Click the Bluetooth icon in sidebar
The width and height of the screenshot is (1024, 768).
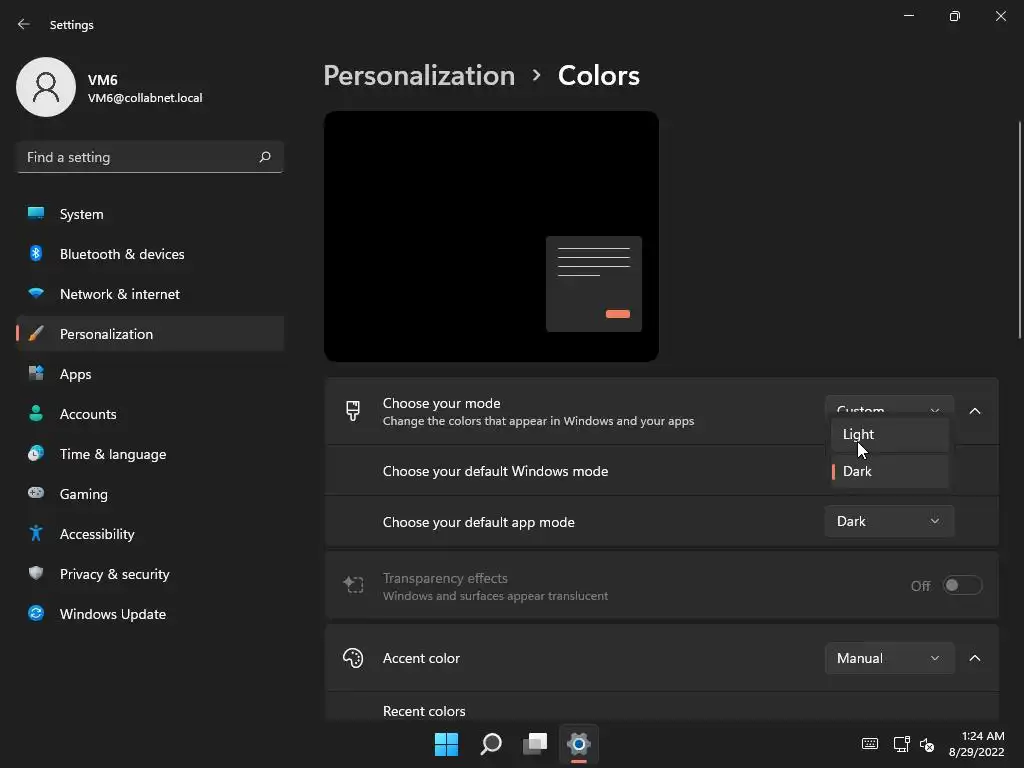36,253
